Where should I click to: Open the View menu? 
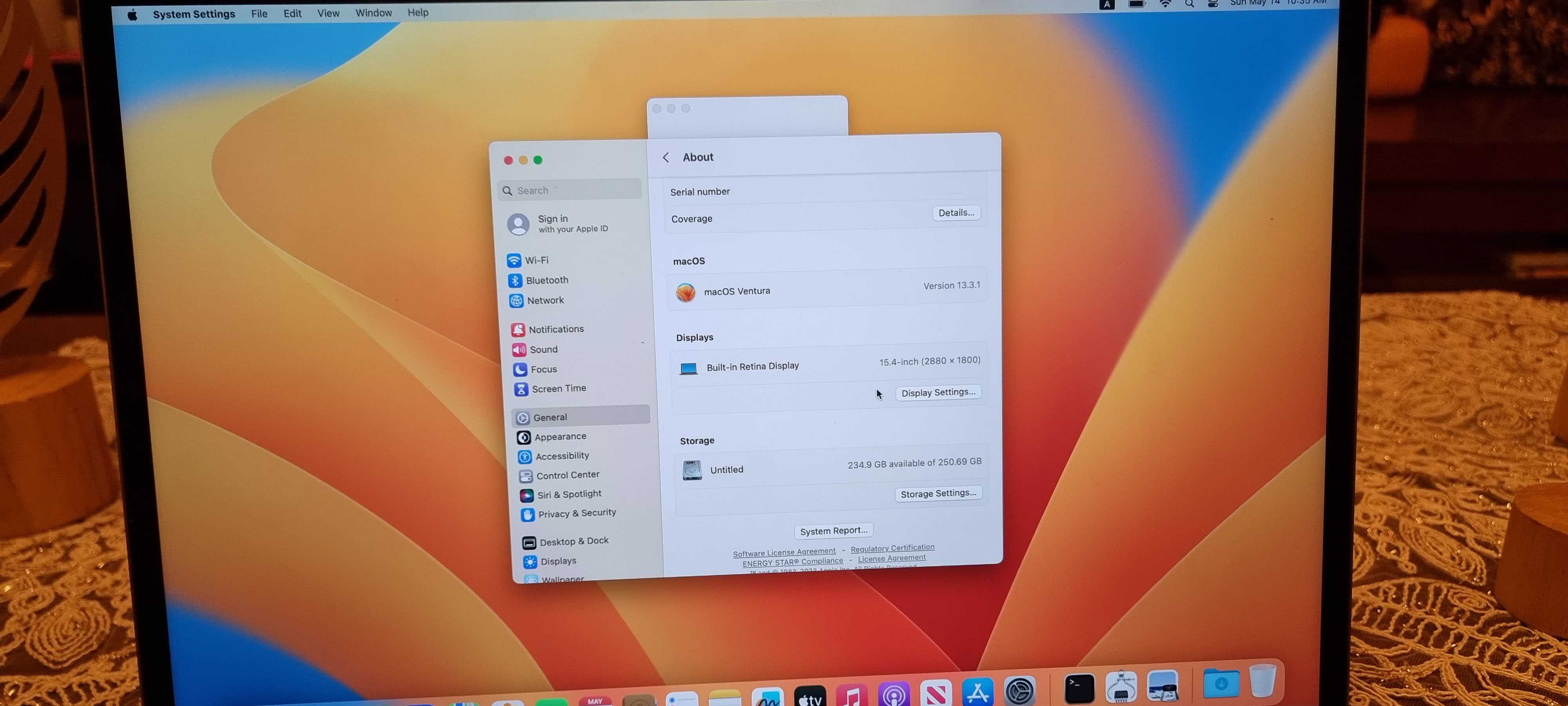pyautogui.click(x=328, y=13)
